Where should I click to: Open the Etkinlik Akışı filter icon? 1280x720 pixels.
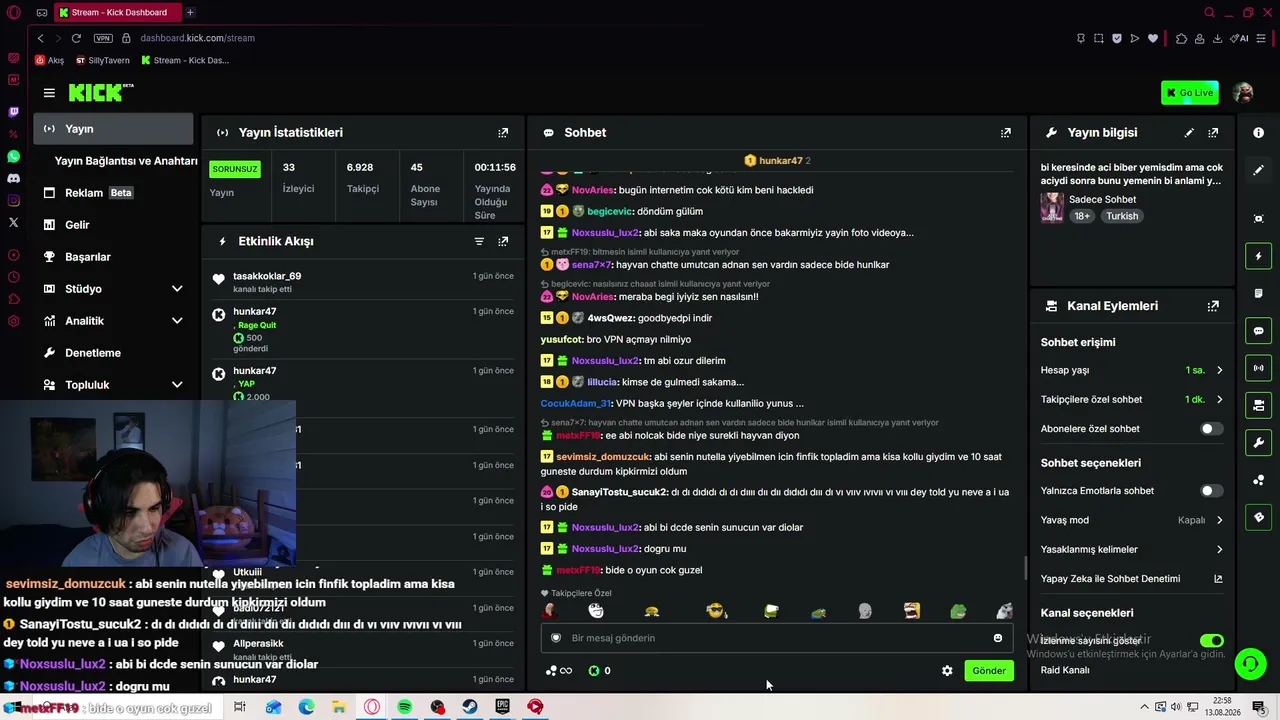click(479, 241)
